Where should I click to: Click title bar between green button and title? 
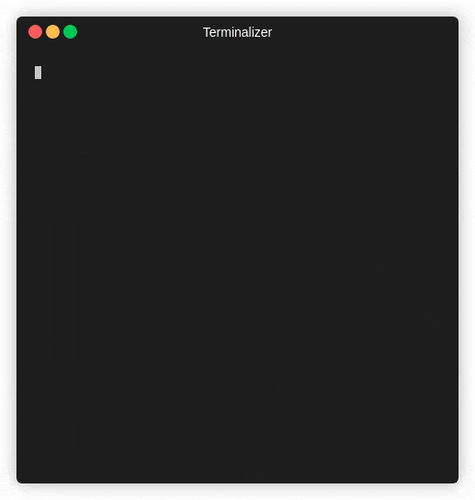[140, 32]
